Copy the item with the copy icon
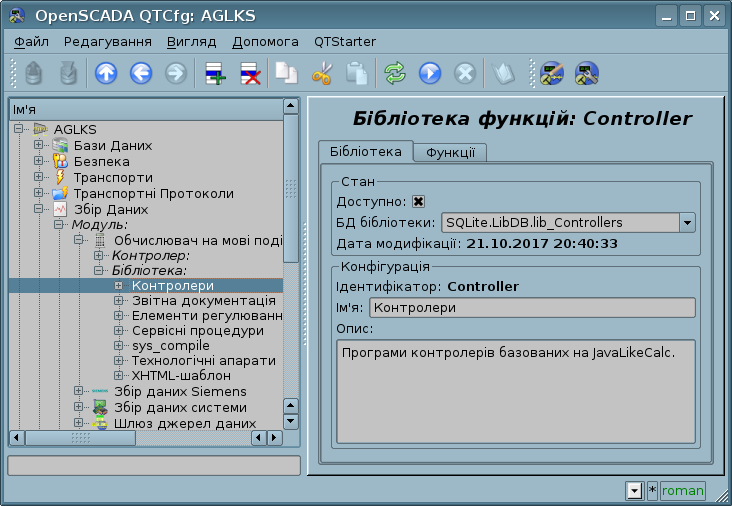The width and height of the screenshot is (732, 506). point(286,73)
